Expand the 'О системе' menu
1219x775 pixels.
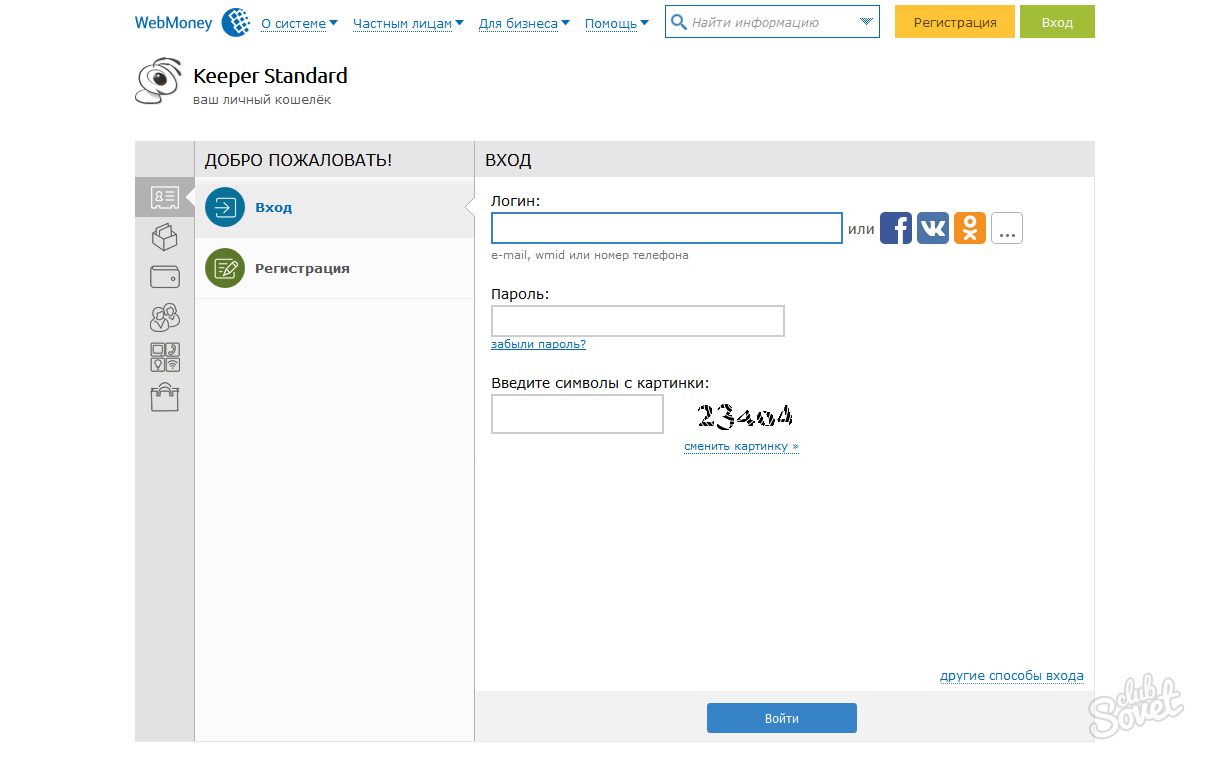coord(298,23)
